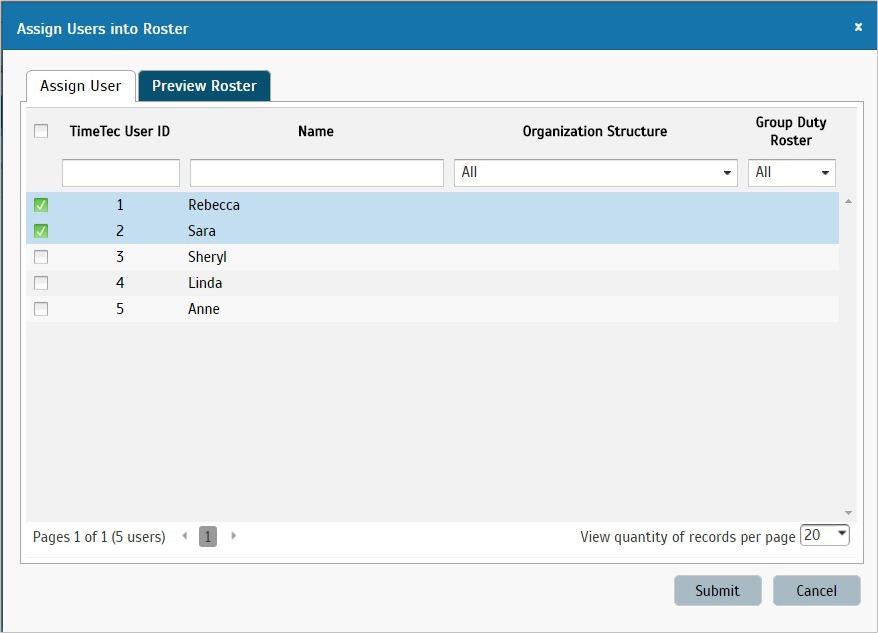Image resolution: width=878 pixels, height=633 pixels.
Task: Open the Preview Roster tab
Action: pos(204,86)
